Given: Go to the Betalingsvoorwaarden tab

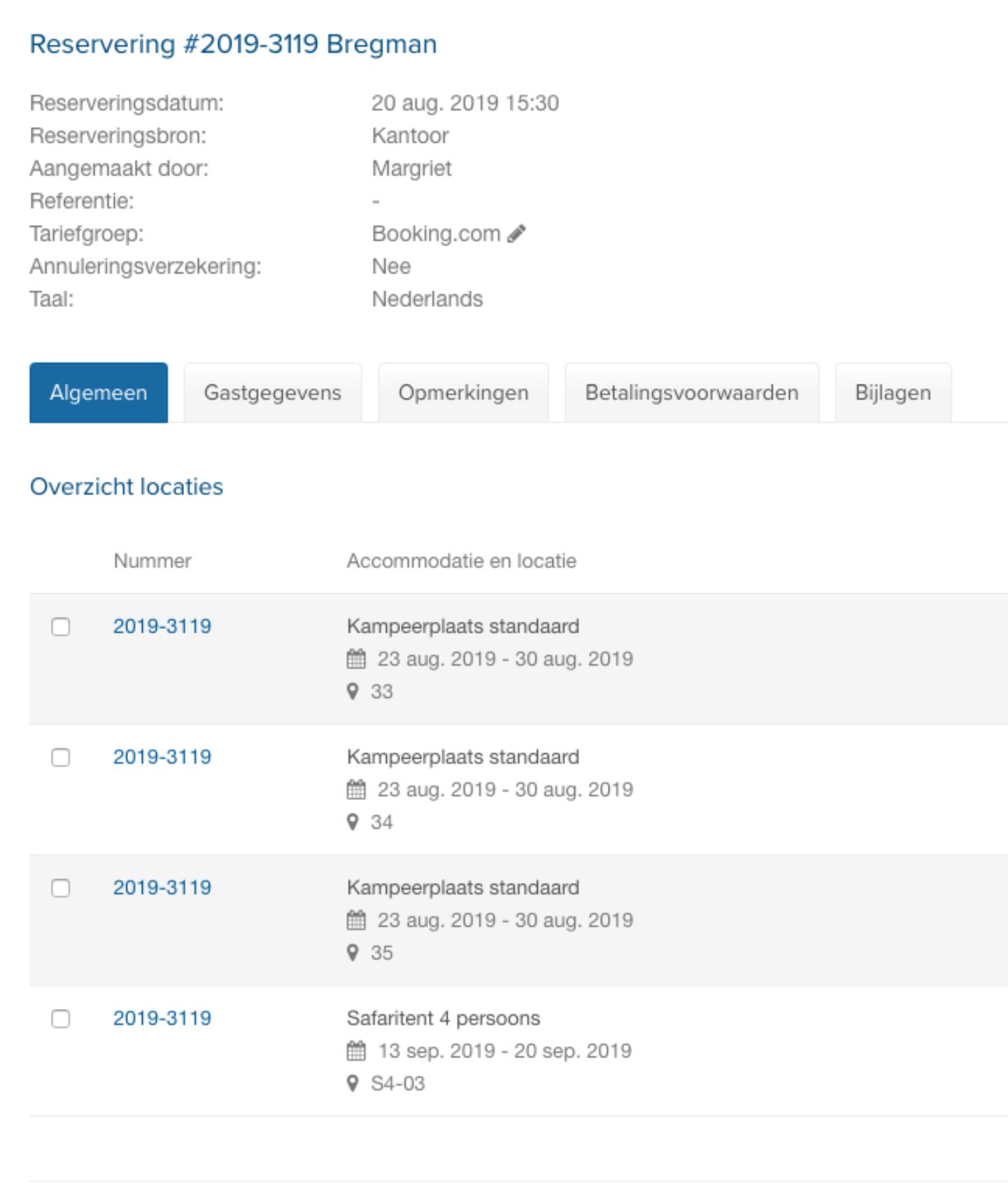Looking at the screenshot, I should (x=691, y=393).
